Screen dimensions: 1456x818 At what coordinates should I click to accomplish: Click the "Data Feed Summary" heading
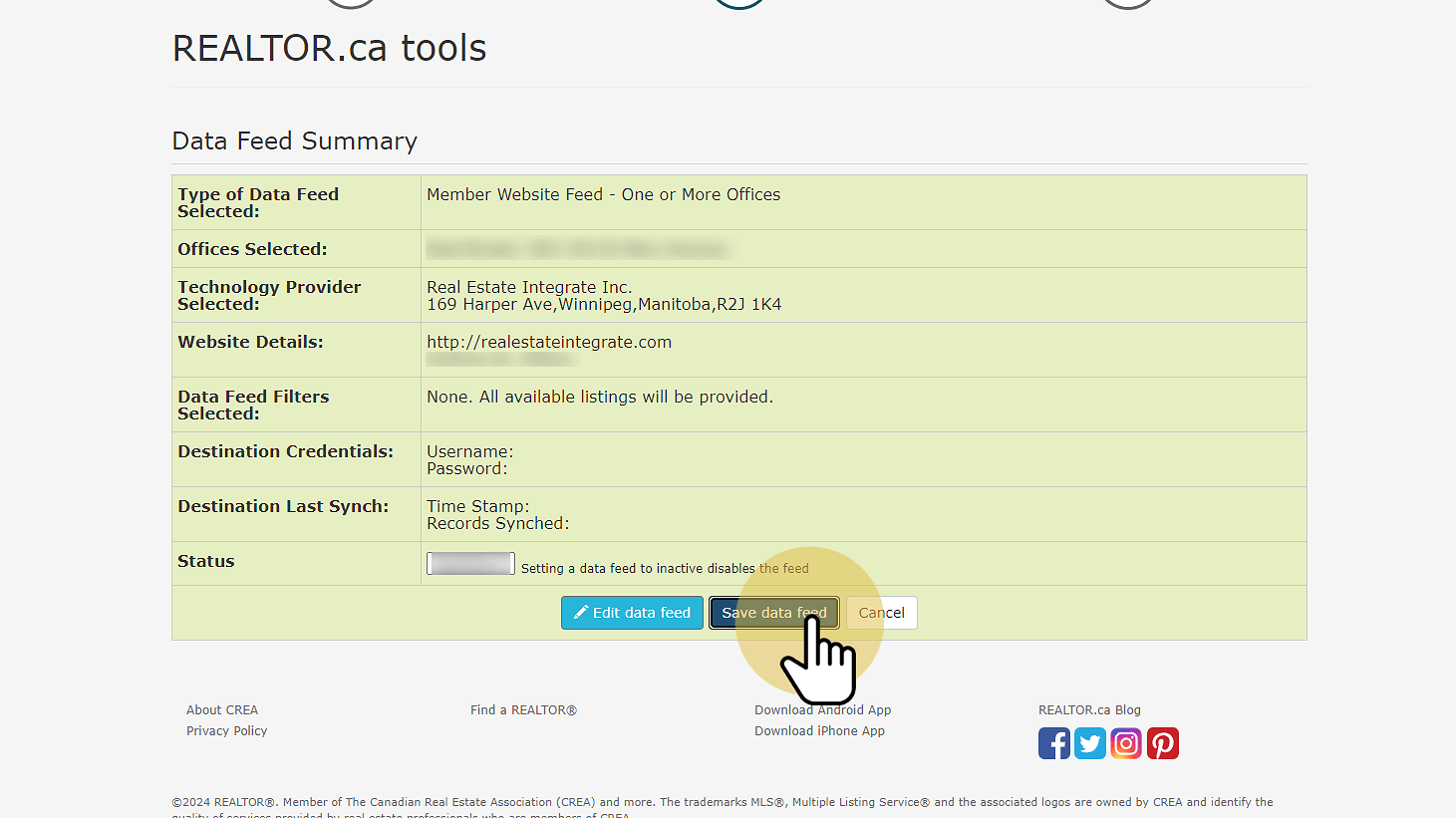coord(295,141)
